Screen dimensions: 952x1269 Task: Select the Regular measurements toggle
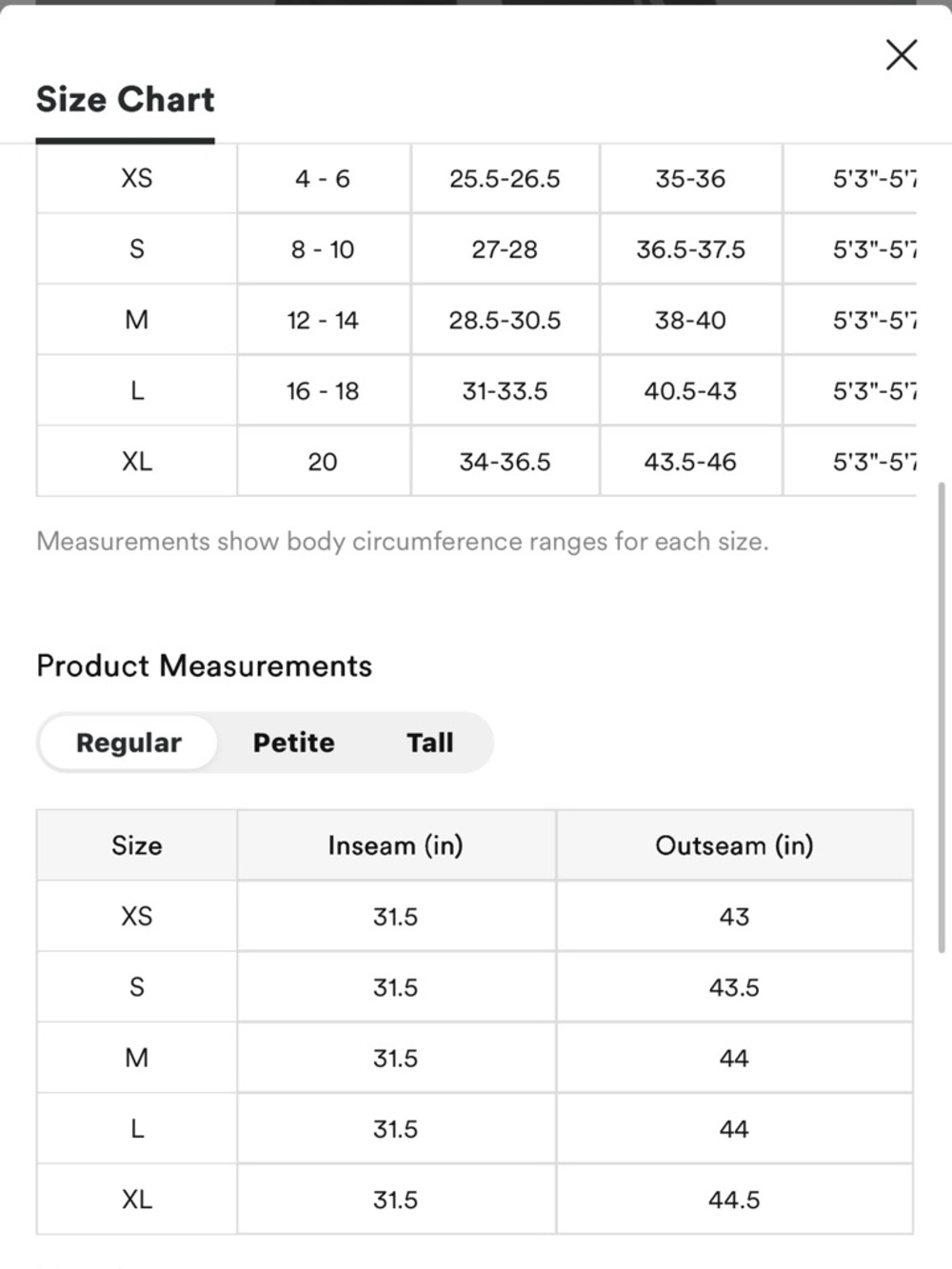[129, 743]
